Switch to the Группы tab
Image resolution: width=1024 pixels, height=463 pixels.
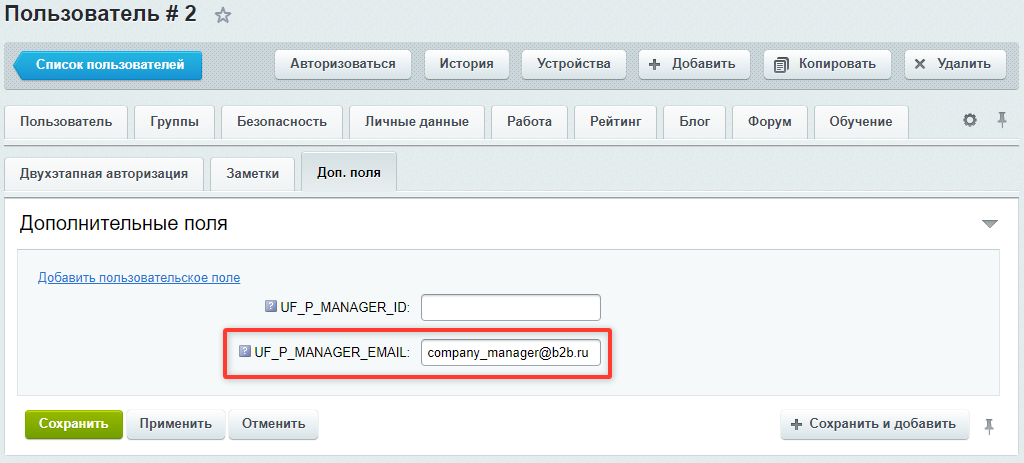[174, 122]
